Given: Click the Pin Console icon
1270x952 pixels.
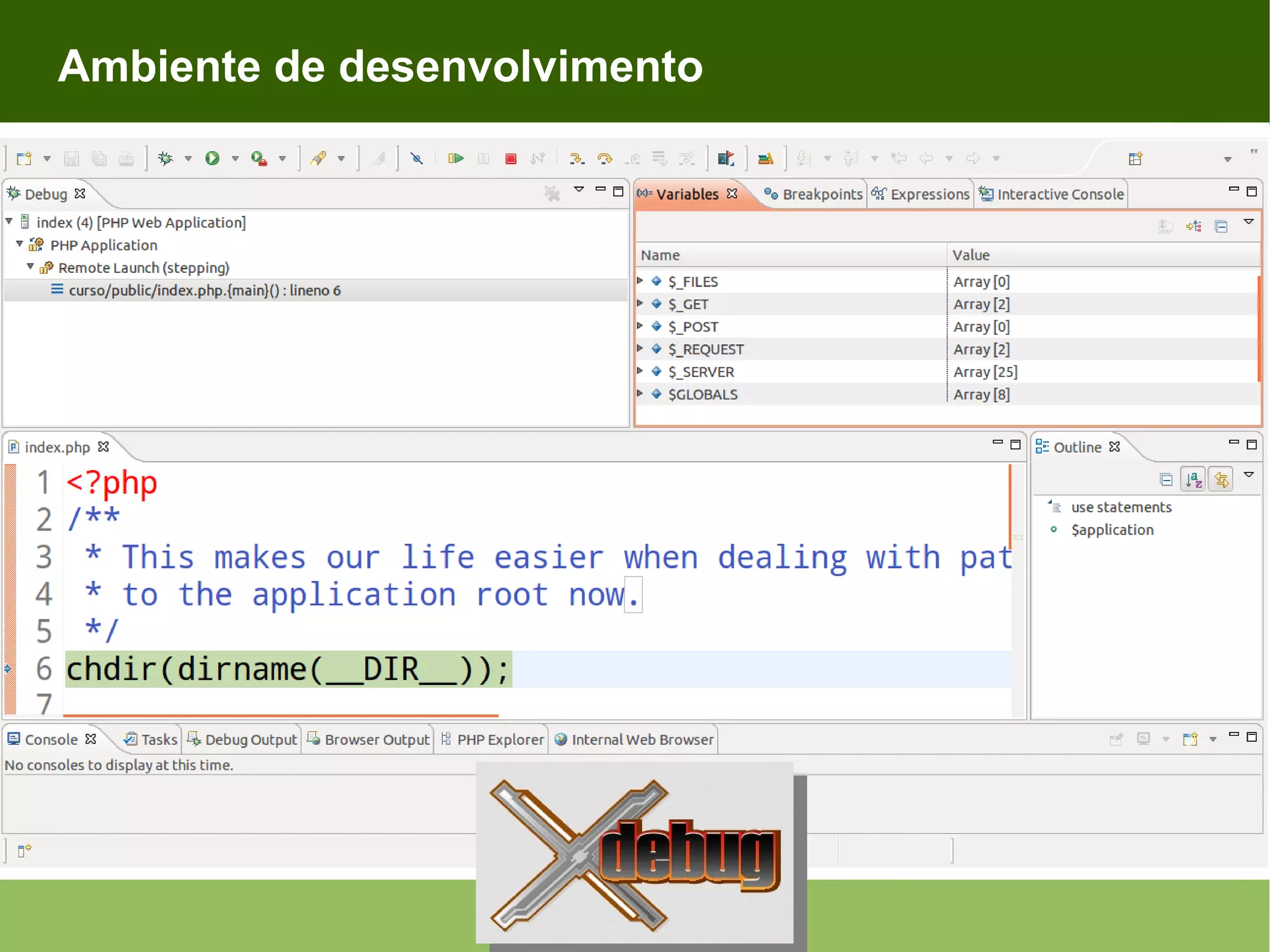Looking at the screenshot, I should click(x=1116, y=739).
